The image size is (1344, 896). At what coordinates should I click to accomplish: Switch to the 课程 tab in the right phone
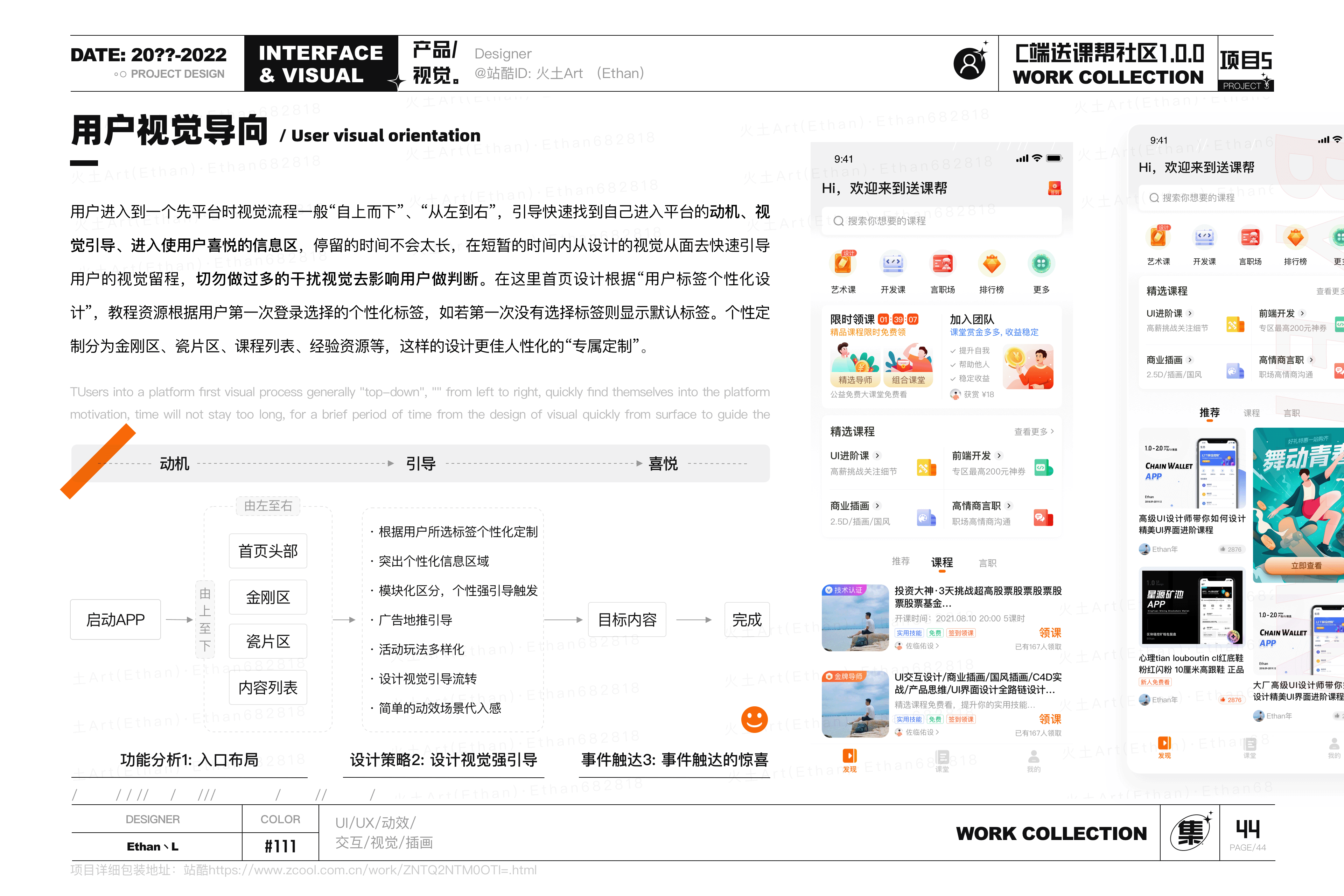1252,413
